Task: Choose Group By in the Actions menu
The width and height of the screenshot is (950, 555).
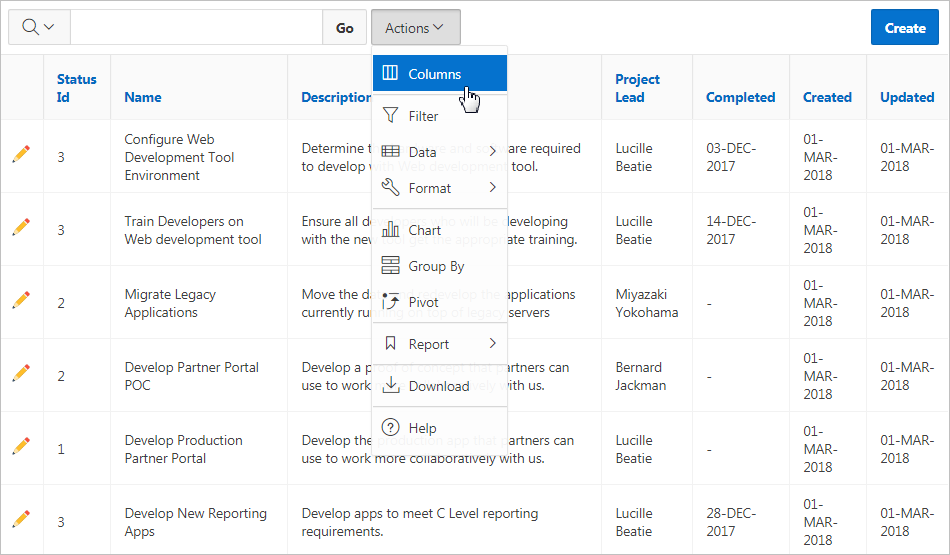Action: (436, 266)
